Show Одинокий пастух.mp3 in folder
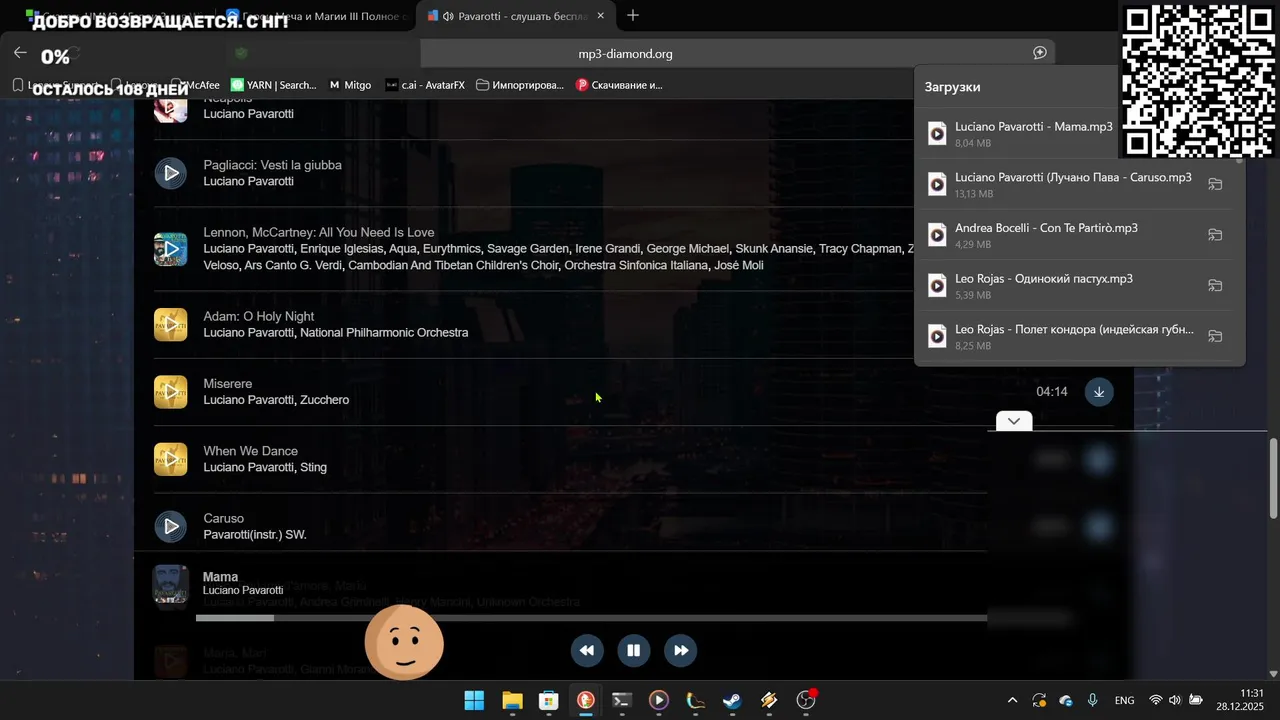 pos(1215,285)
